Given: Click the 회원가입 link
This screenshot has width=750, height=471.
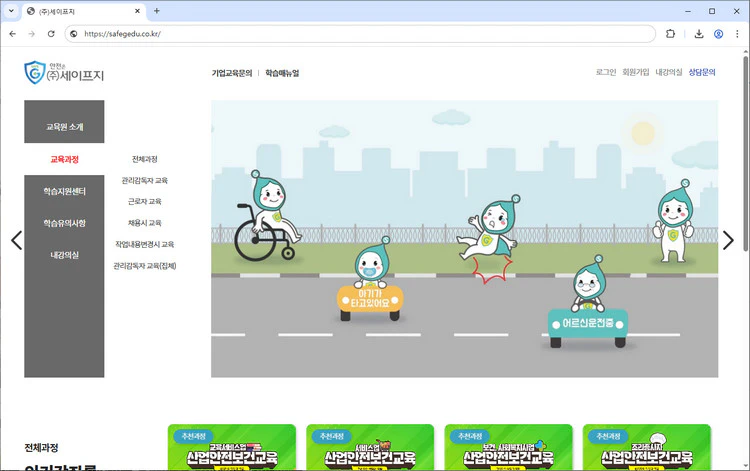Looking at the screenshot, I should tap(636, 73).
